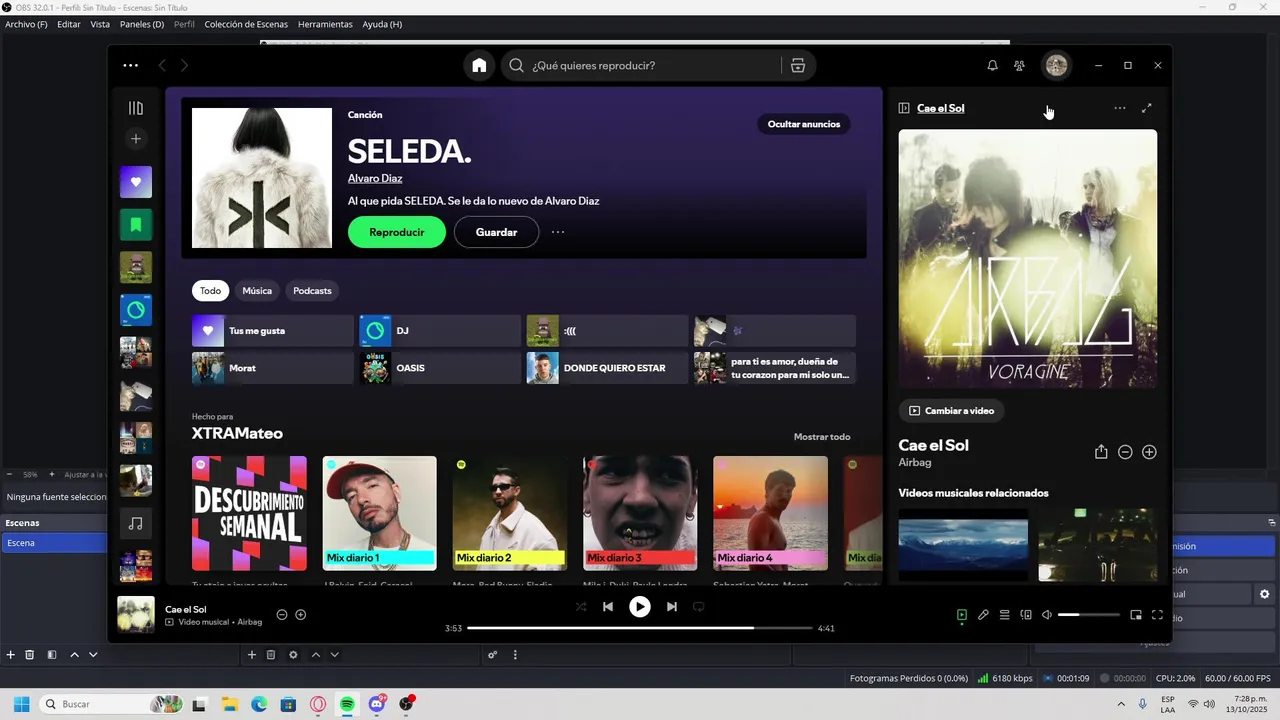1280x720 pixels.
Task: Go to Spotify Home icon
Action: coord(479,65)
